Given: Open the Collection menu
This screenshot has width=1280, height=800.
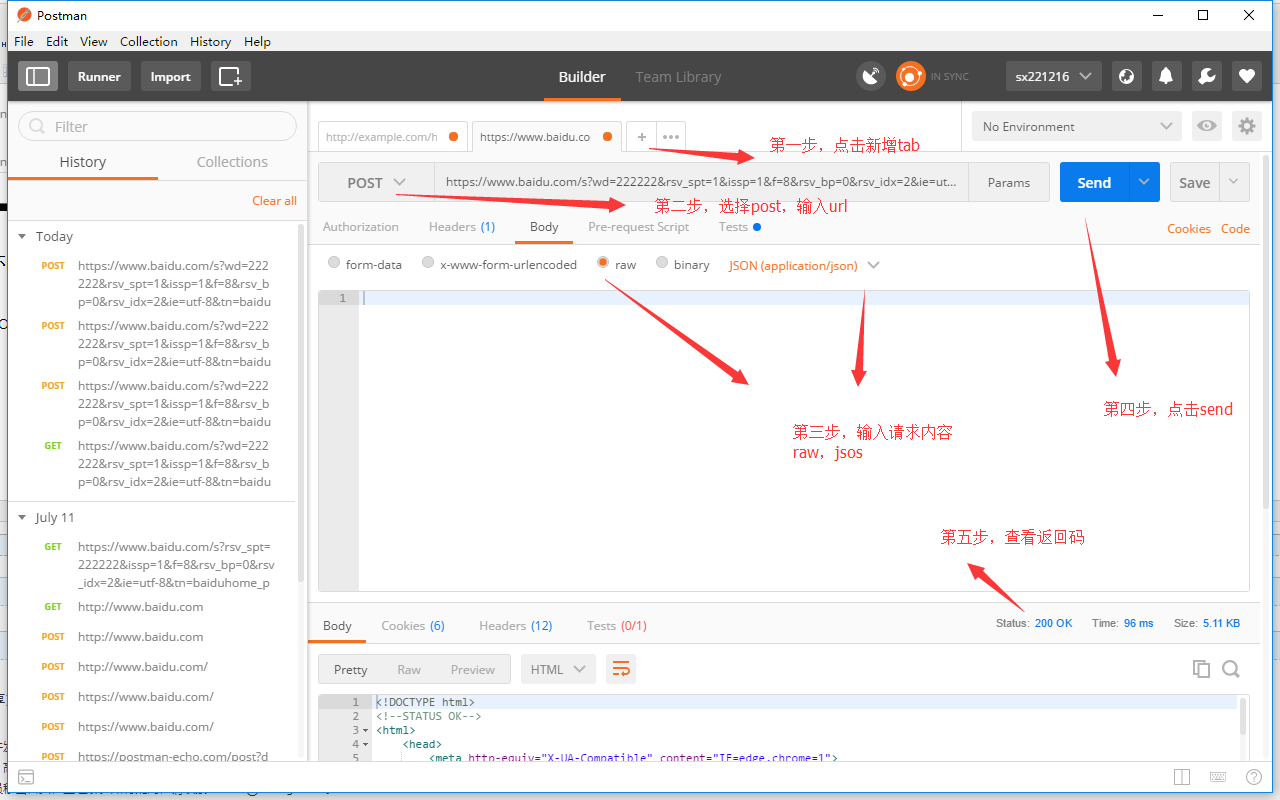Looking at the screenshot, I should pyautogui.click(x=149, y=41).
